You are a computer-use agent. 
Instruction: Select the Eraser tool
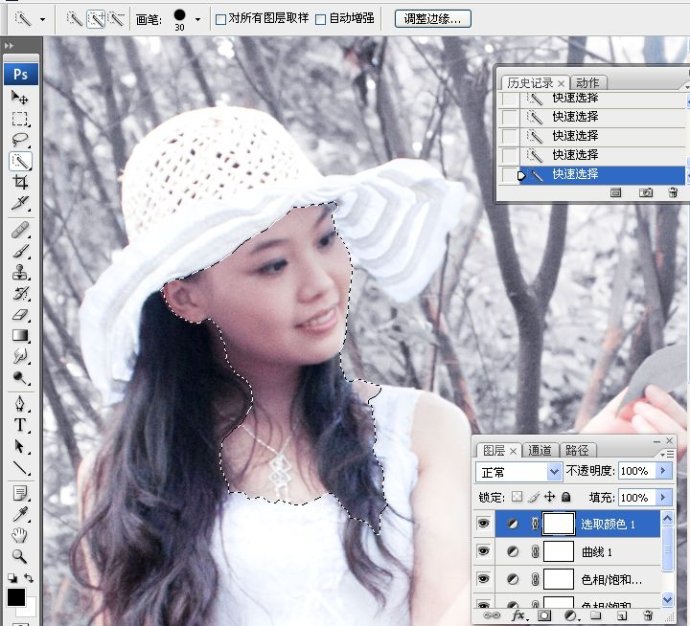pos(19,315)
